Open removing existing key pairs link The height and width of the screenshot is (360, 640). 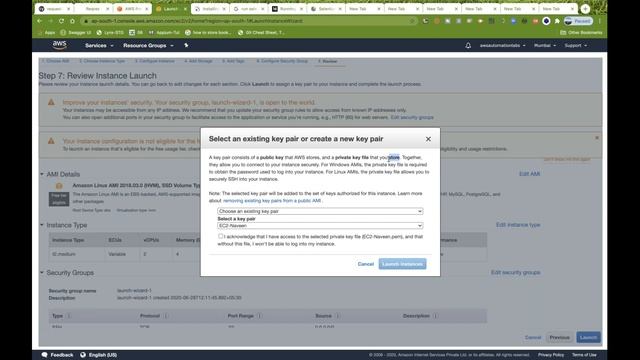click(272, 201)
